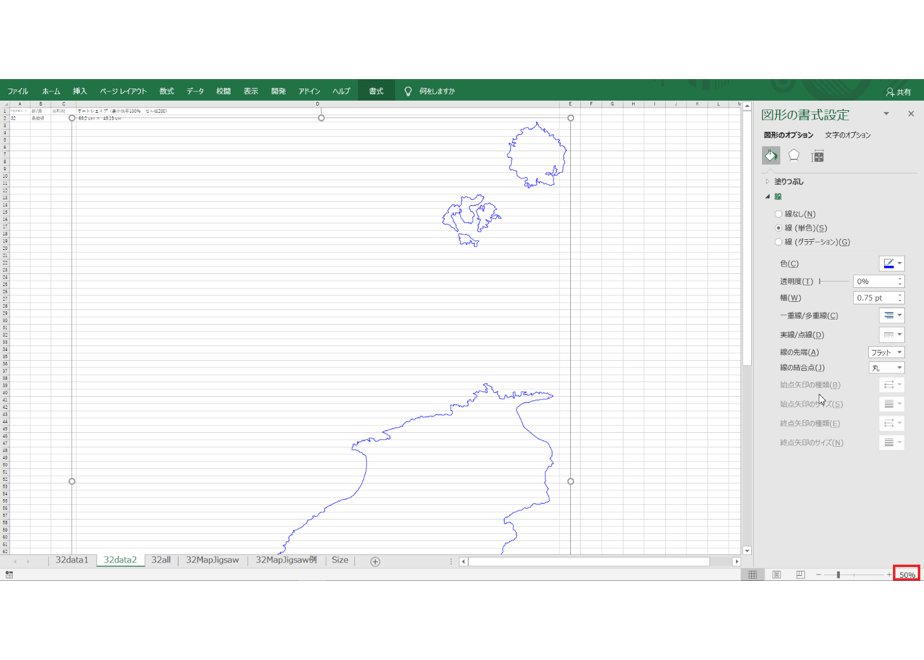Click sheet tab scroll right arrow

[28, 561]
